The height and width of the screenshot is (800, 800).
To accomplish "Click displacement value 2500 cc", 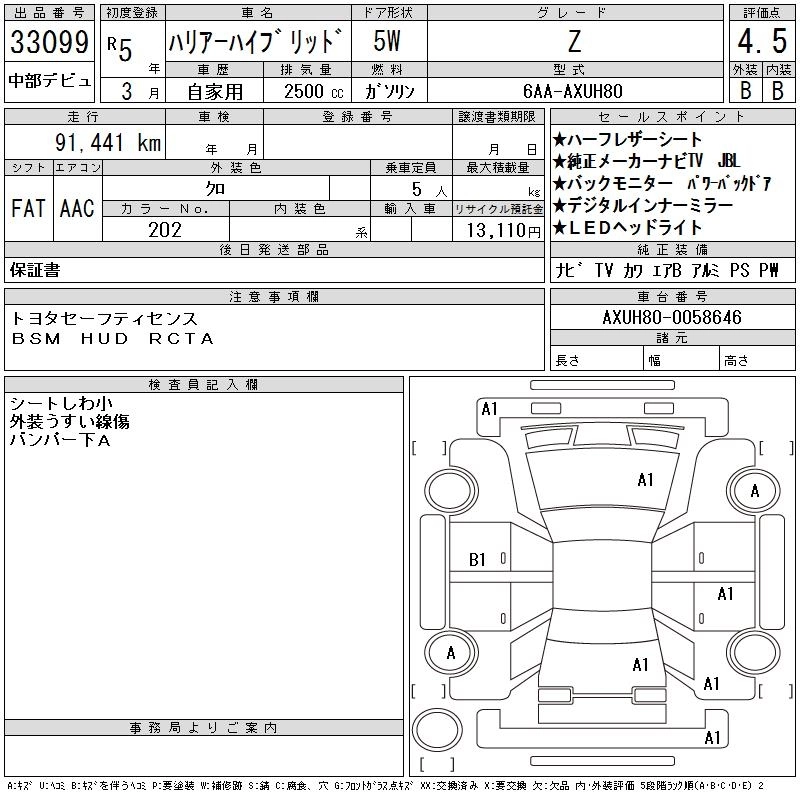I will coord(313,92).
